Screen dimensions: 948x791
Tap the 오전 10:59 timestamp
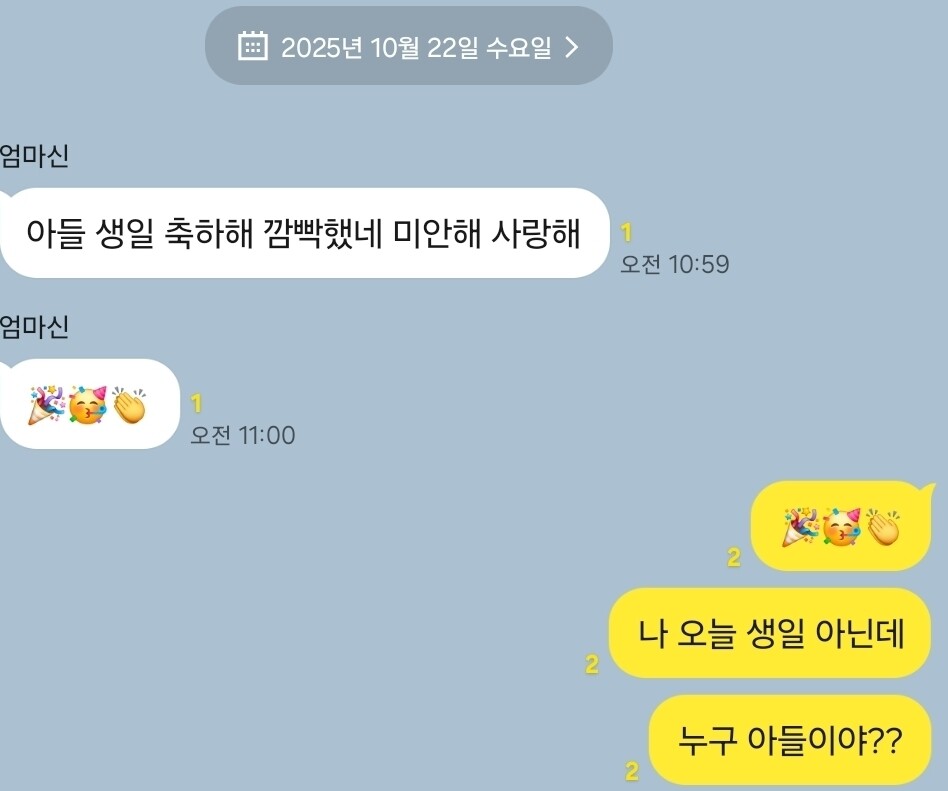[x=675, y=264]
